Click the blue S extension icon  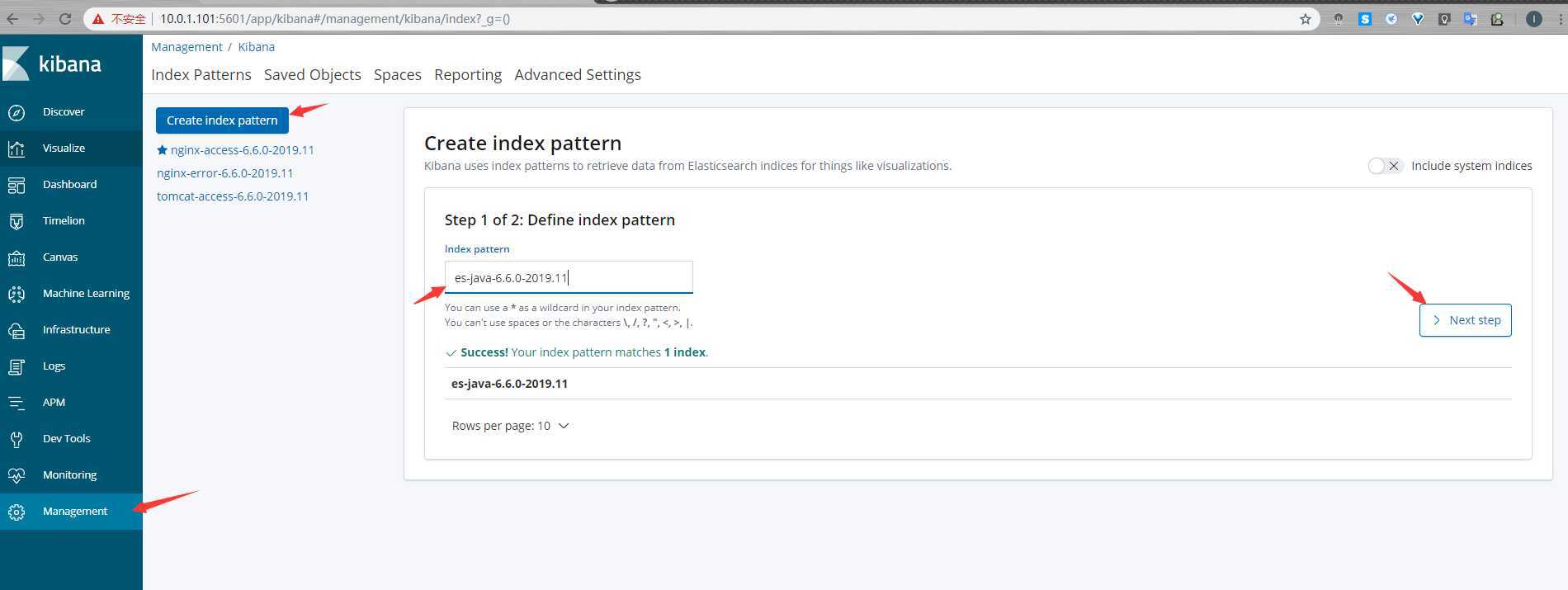click(1365, 18)
